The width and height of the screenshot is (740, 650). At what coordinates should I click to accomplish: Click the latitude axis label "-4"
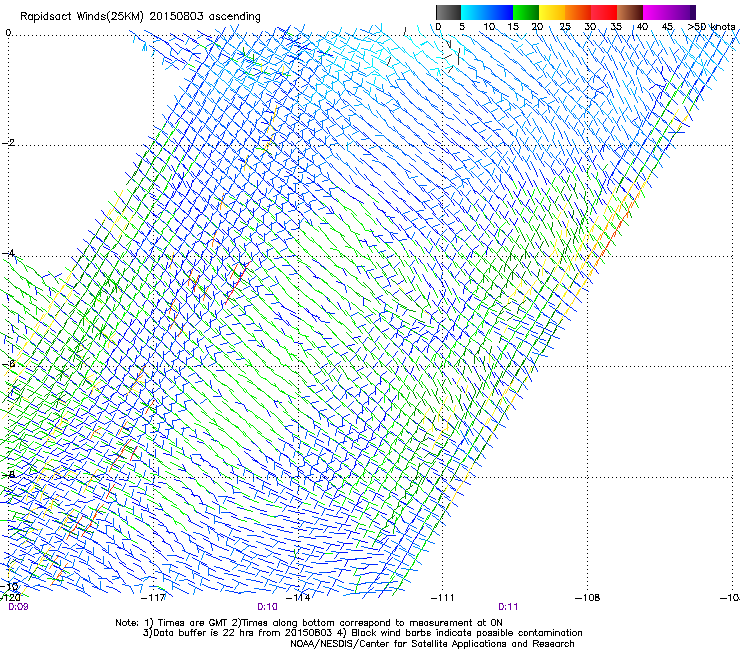8,253
